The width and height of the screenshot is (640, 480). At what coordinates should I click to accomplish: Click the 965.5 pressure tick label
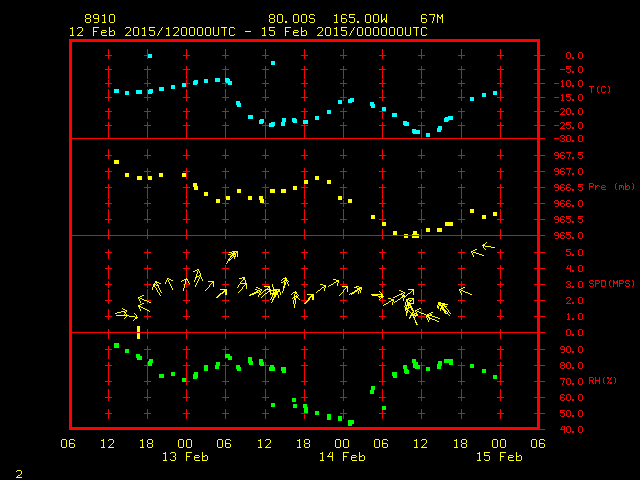[x=569, y=220]
